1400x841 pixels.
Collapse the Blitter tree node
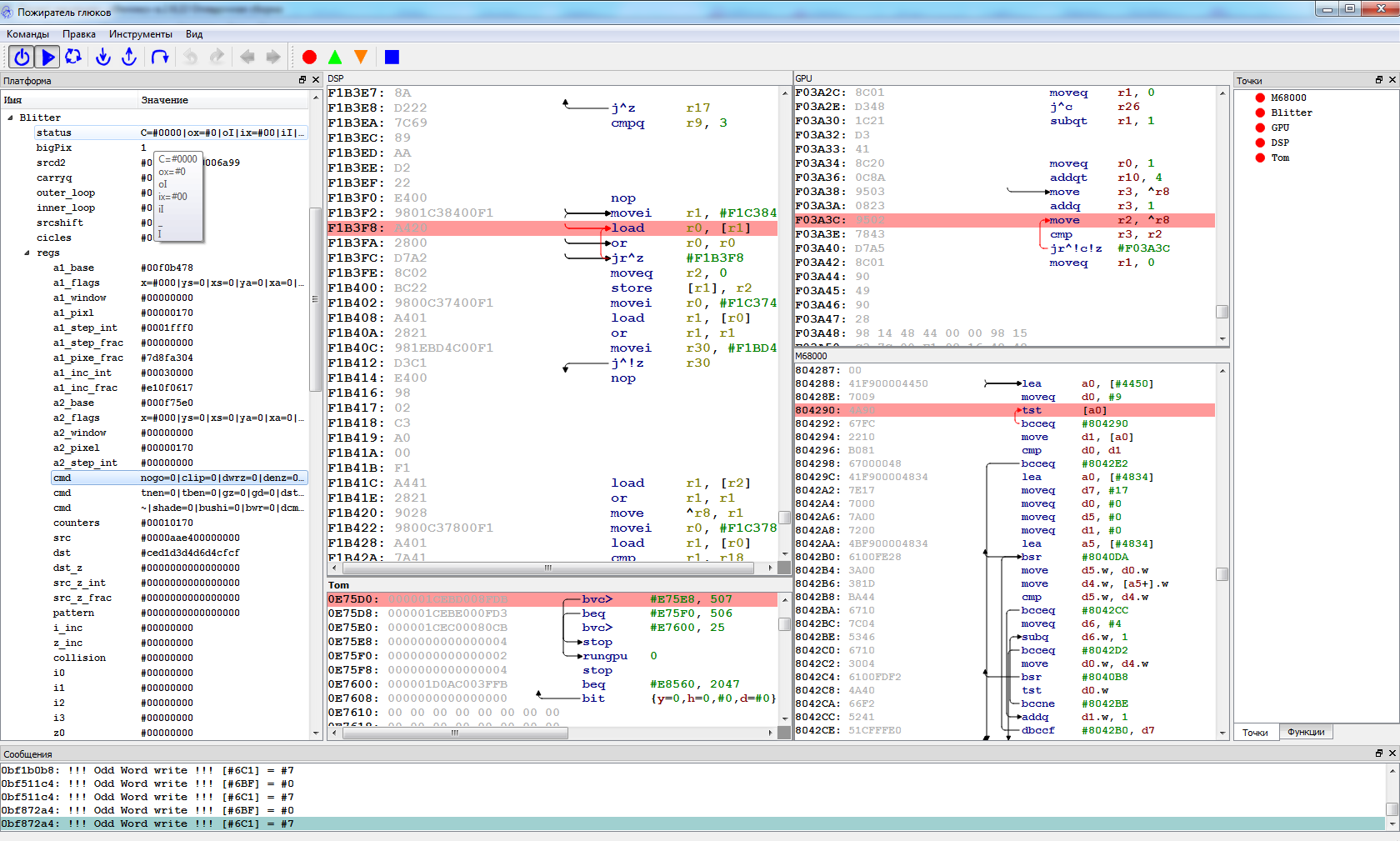(x=10, y=118)
